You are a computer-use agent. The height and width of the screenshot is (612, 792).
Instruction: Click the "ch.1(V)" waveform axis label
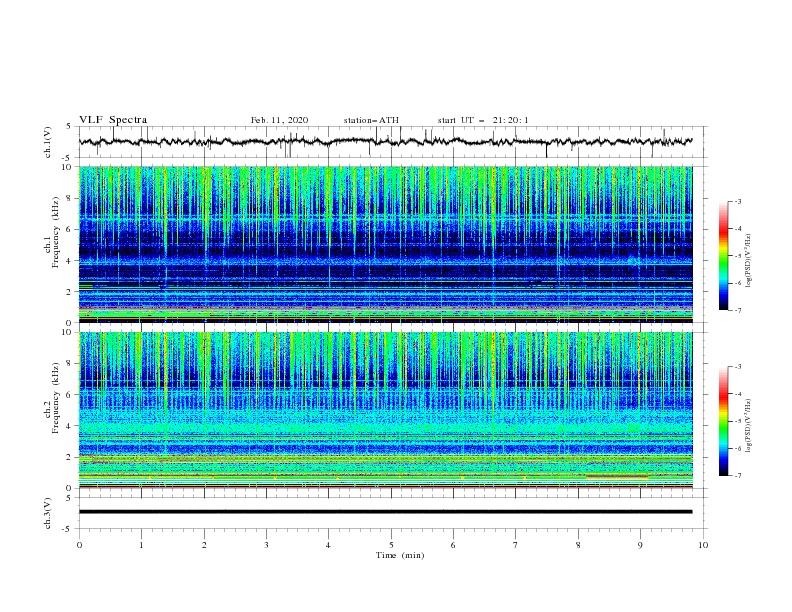(48, 142)
